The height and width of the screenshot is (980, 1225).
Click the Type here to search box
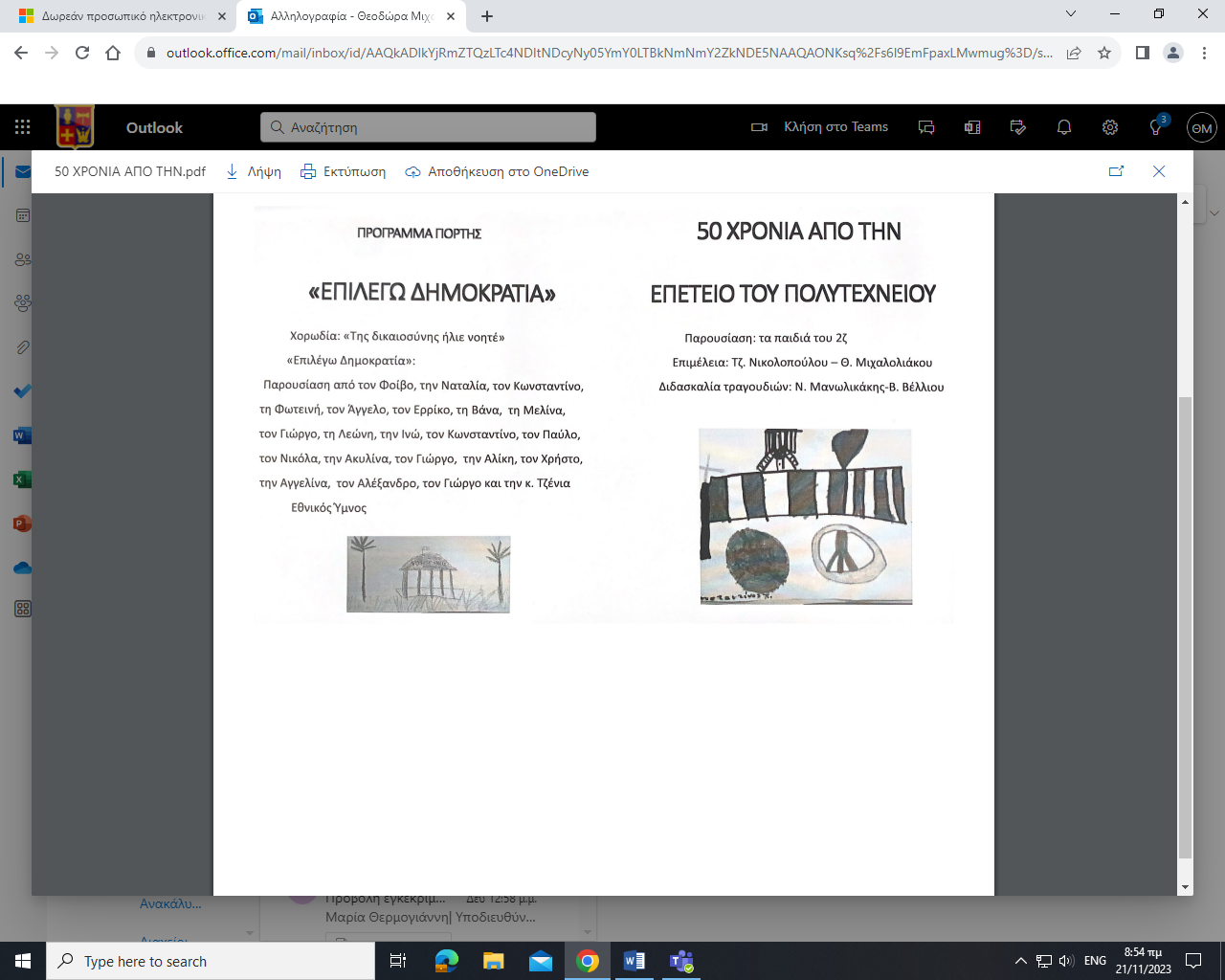(211, 961)
